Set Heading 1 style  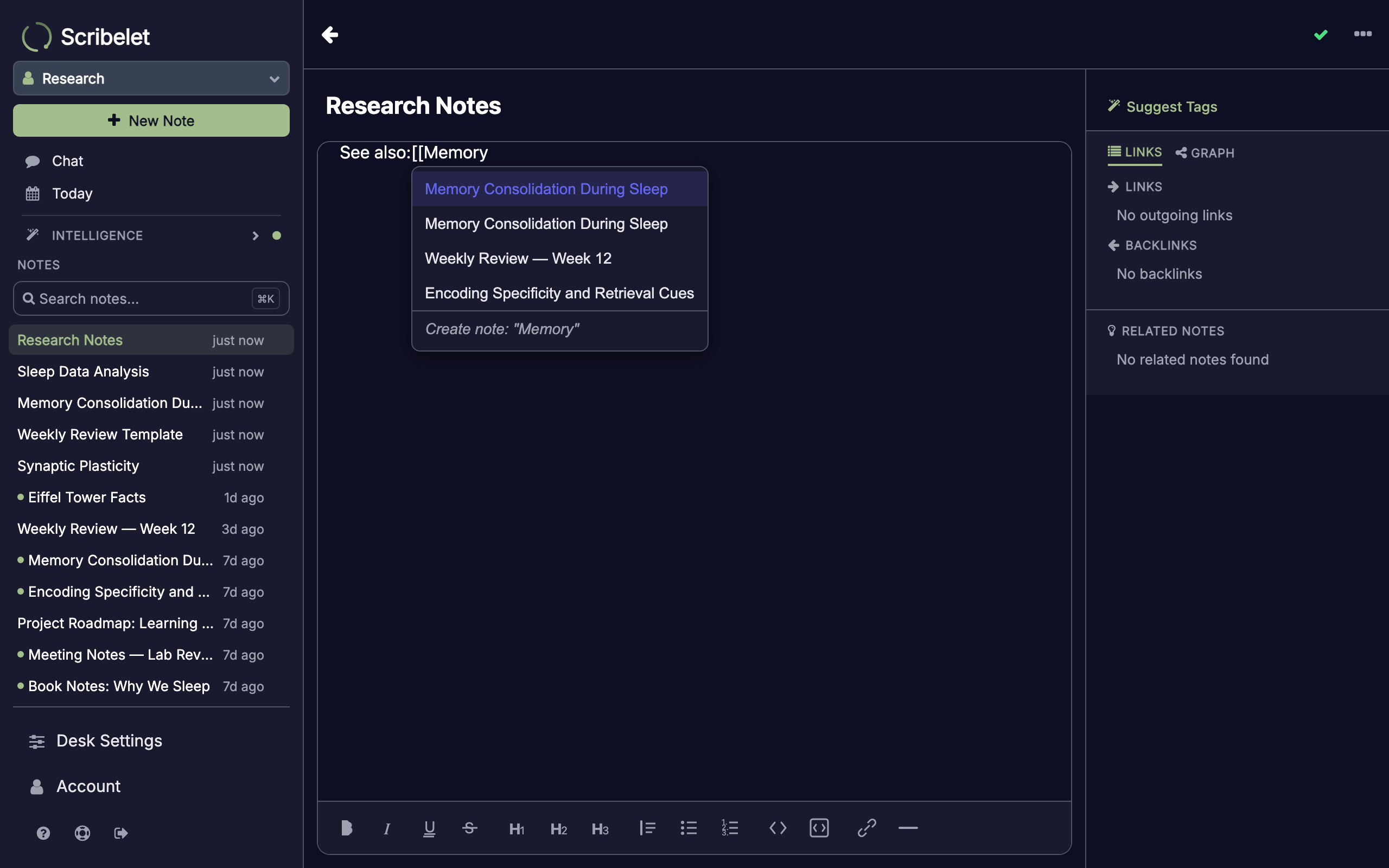tap(517, 828)
